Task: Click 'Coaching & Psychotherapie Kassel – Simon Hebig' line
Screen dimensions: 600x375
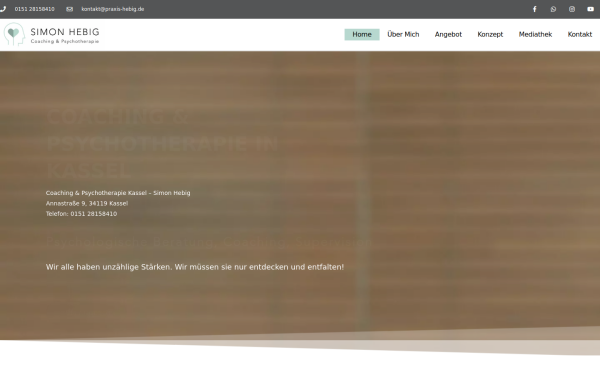Action: [118, 193]
